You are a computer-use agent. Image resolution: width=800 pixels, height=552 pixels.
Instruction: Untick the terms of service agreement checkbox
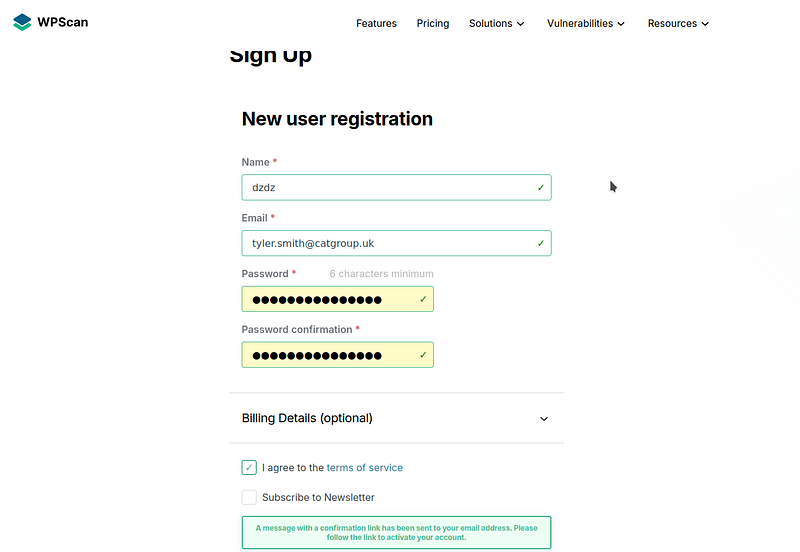pyautogui.click(x=249, y=467)
